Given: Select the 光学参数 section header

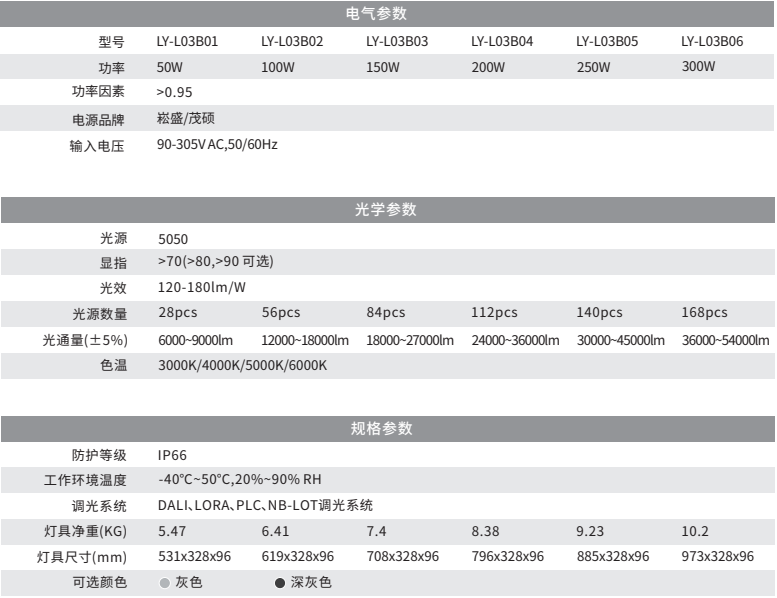Looking at the screenshot, I should (x=388, y=211).
